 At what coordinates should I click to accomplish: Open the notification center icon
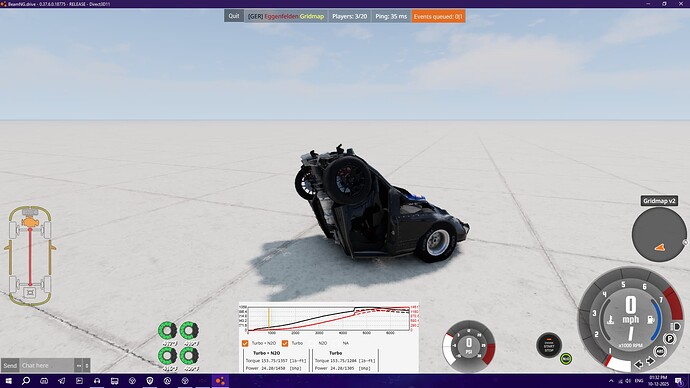coord(678,381)
